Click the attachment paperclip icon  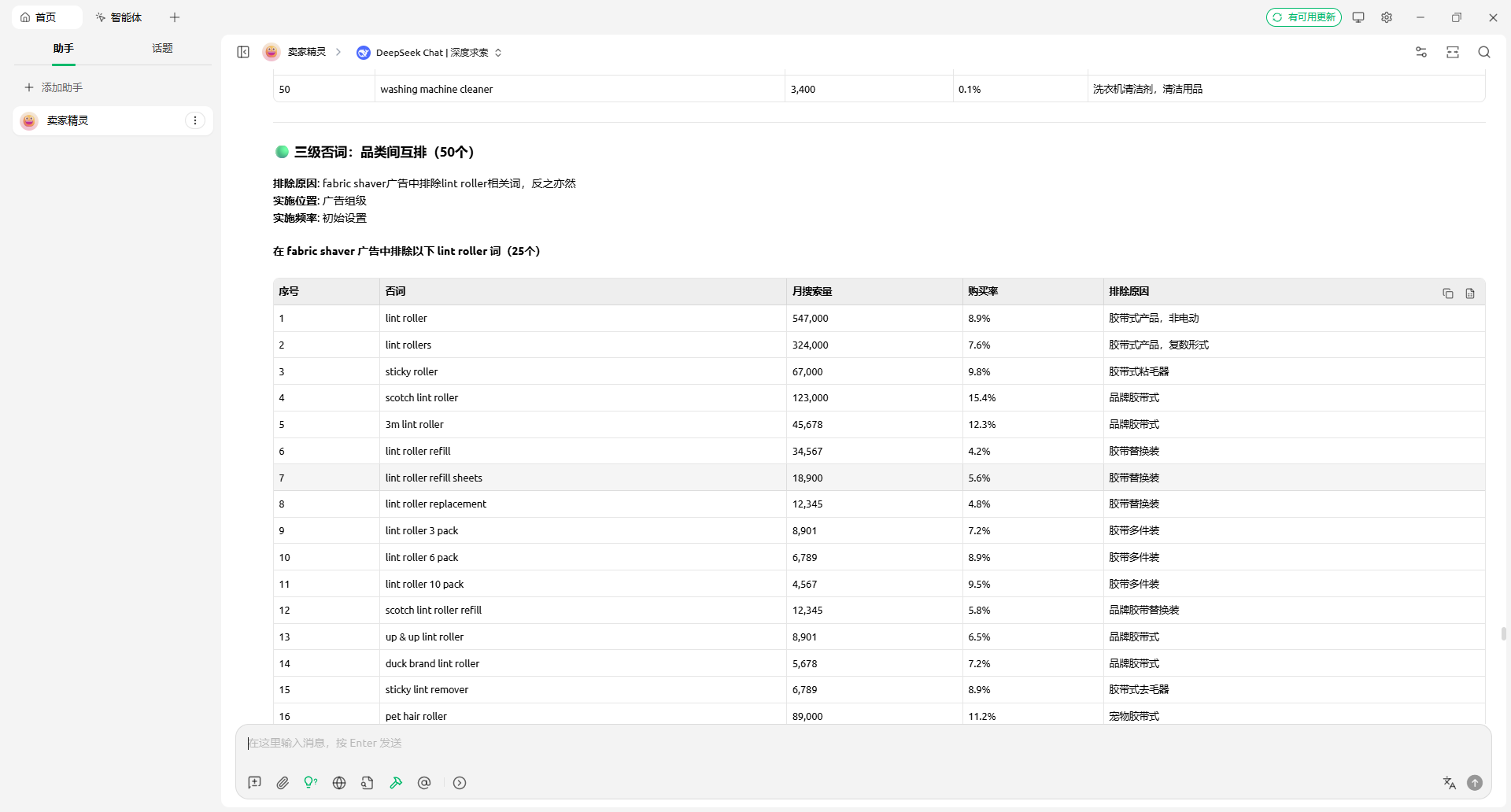click(283, 783)
